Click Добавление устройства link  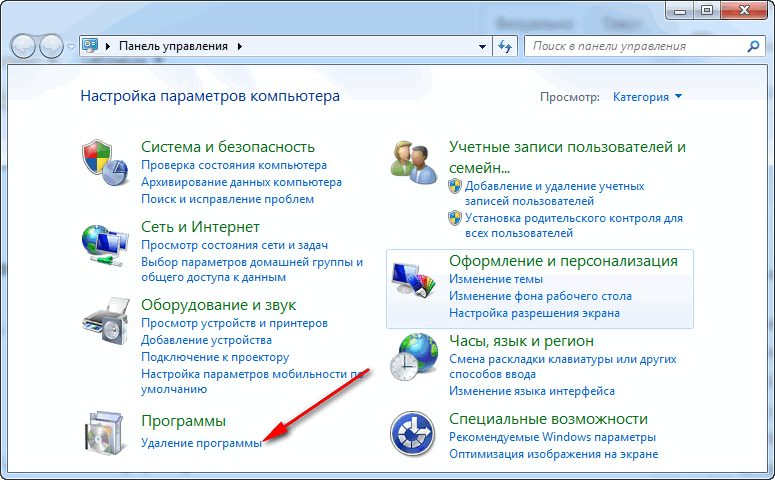click(x=206, y=340)
